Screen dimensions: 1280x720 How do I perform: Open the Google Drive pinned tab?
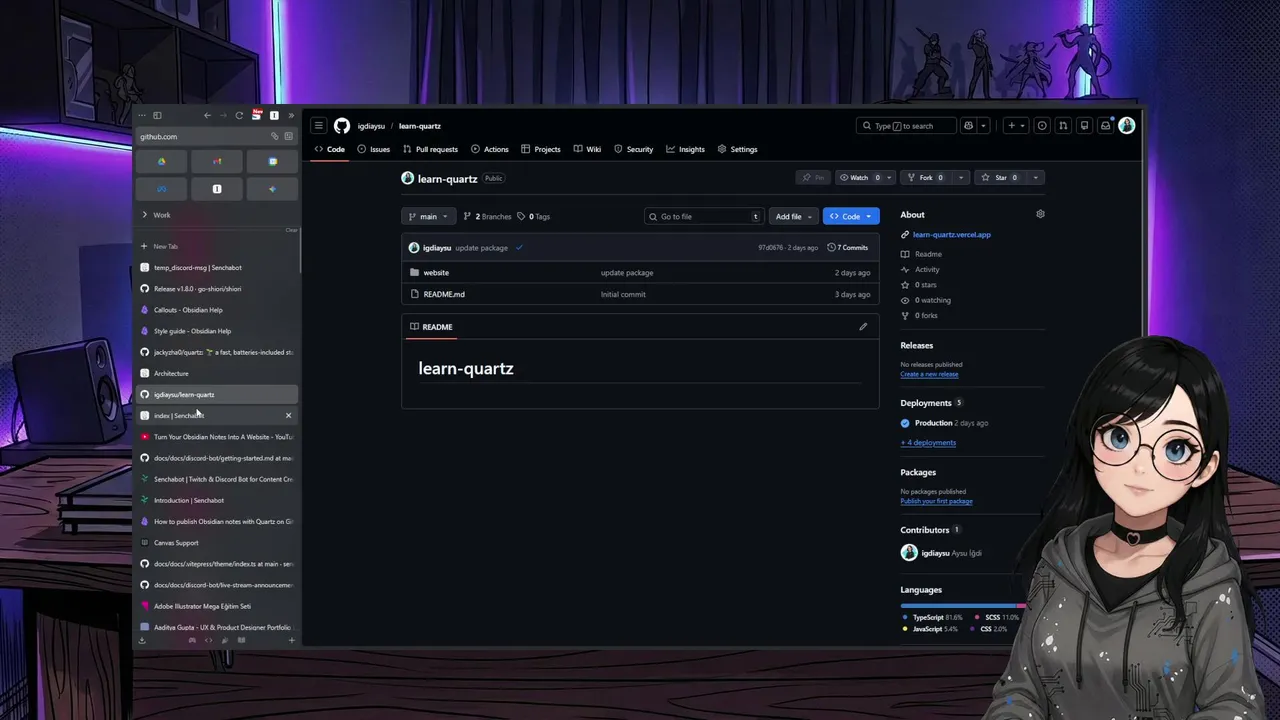click(x=161, y=161)
